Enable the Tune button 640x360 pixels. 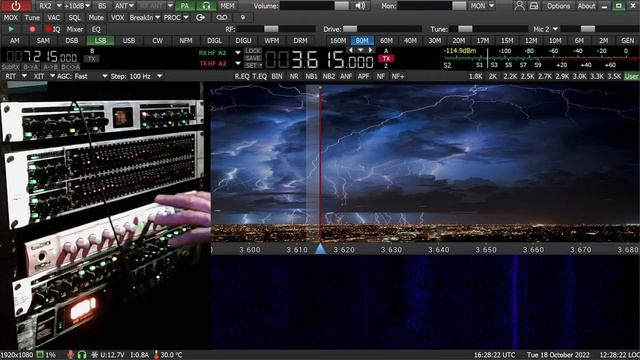coord(32,18)
